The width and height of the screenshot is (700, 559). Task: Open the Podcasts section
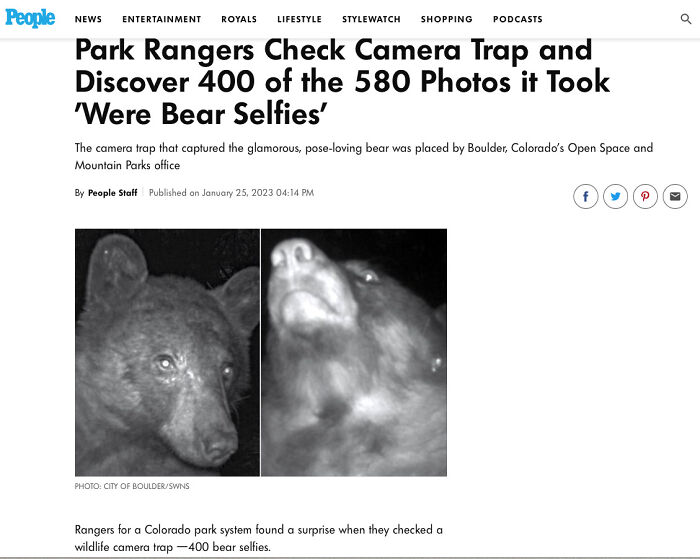pos(518,19)
